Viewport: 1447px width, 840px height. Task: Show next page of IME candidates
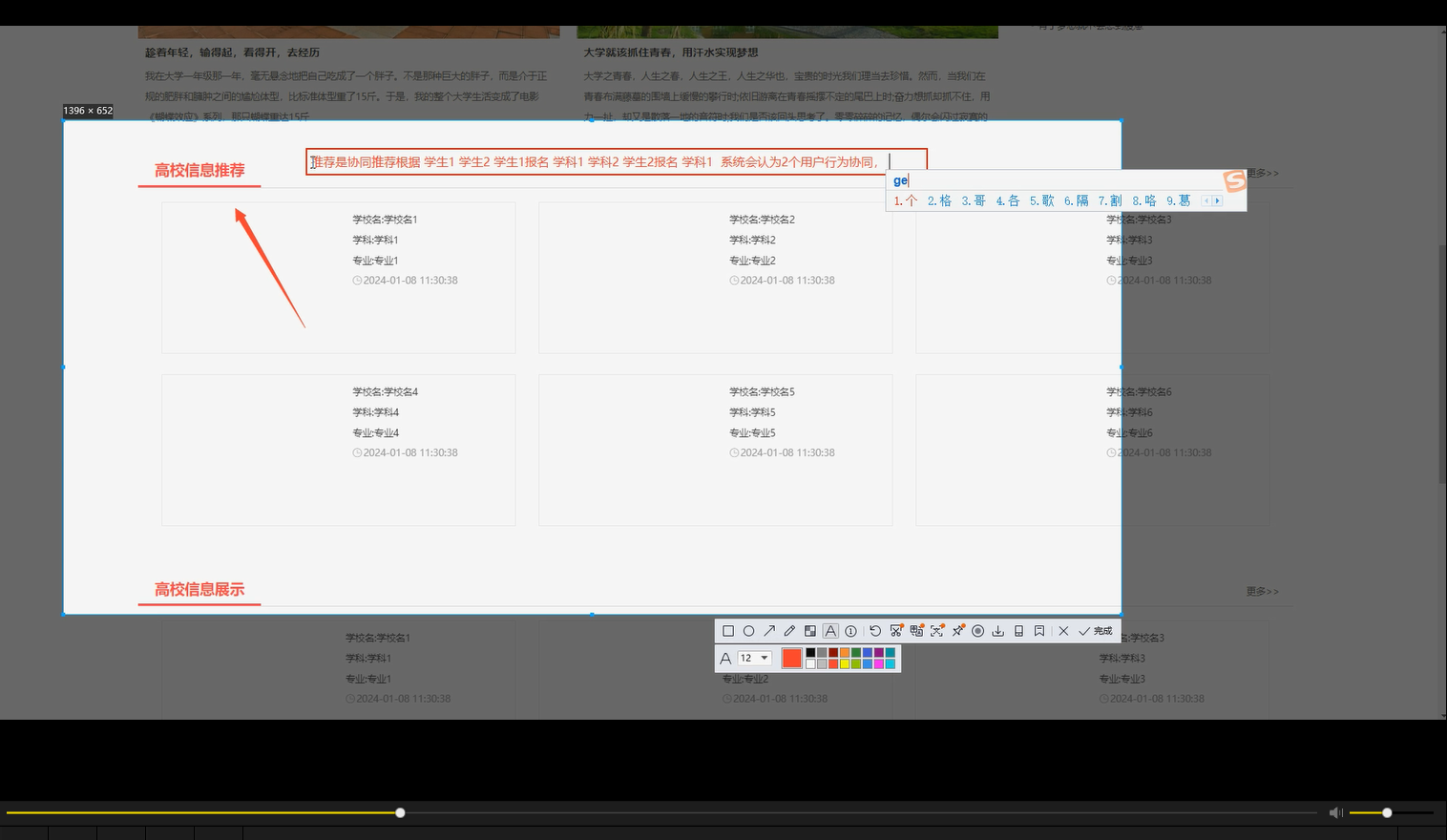(1215, 200)
